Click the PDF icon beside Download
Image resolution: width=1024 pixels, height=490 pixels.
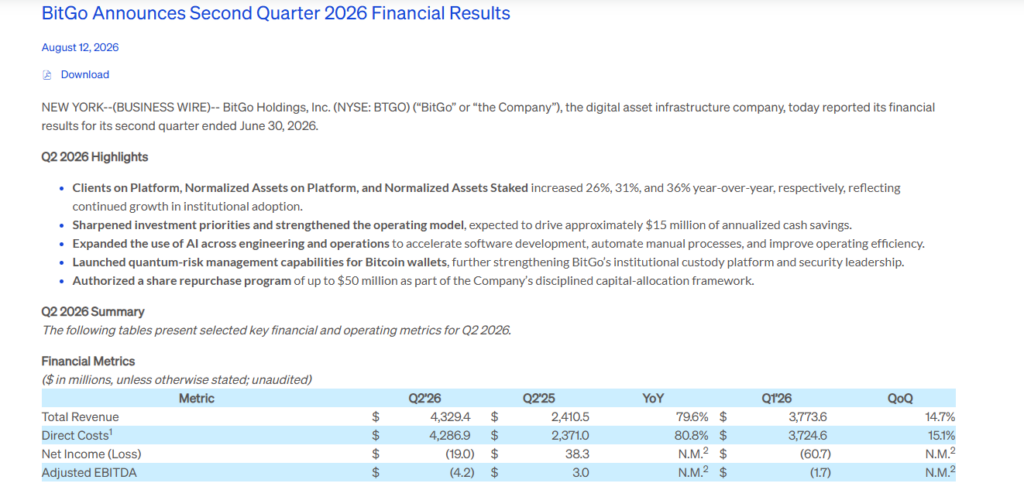[x=46, y=75]
